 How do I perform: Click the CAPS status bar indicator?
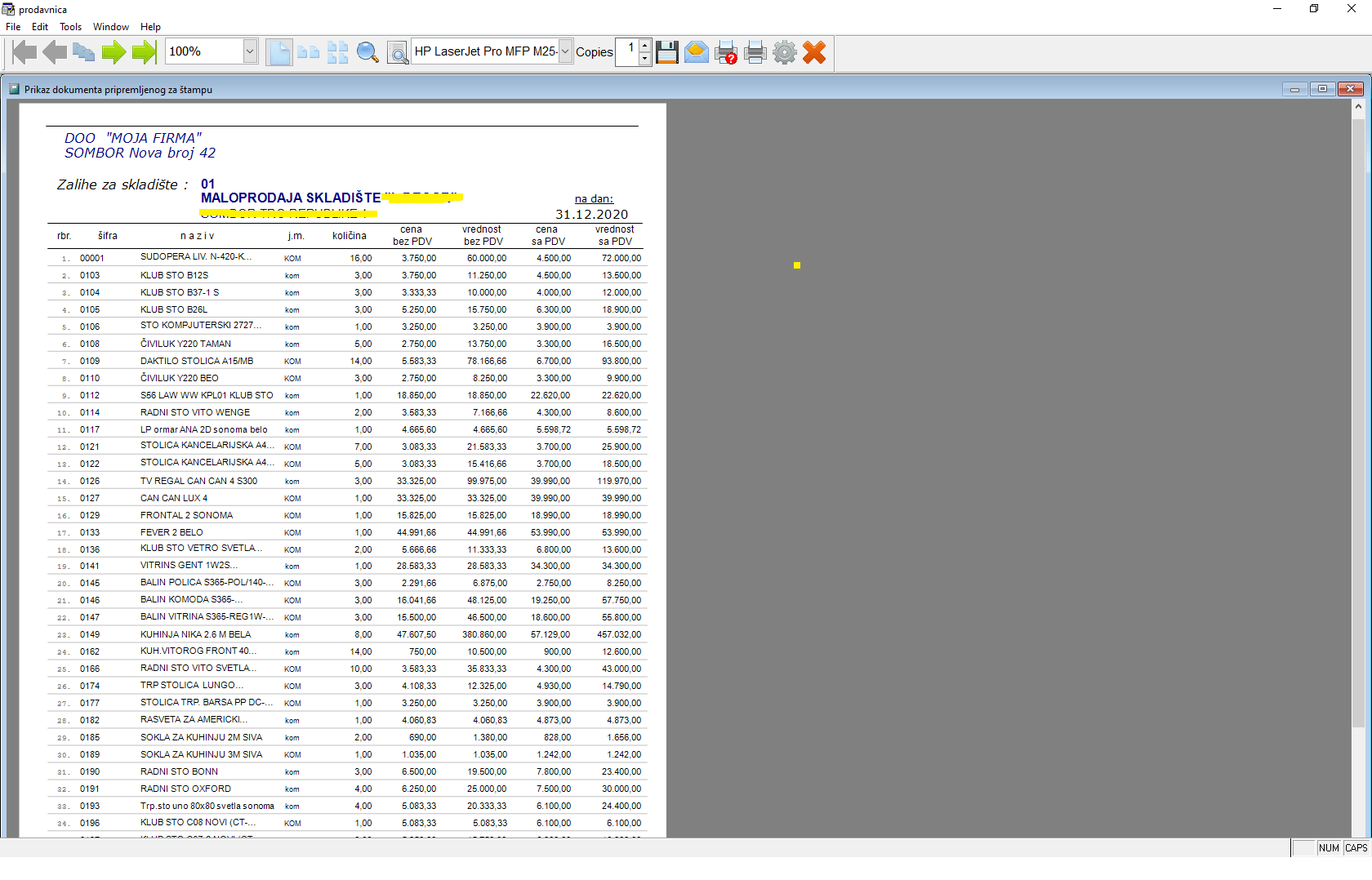pyautogui.click(x=1356, y=848)
